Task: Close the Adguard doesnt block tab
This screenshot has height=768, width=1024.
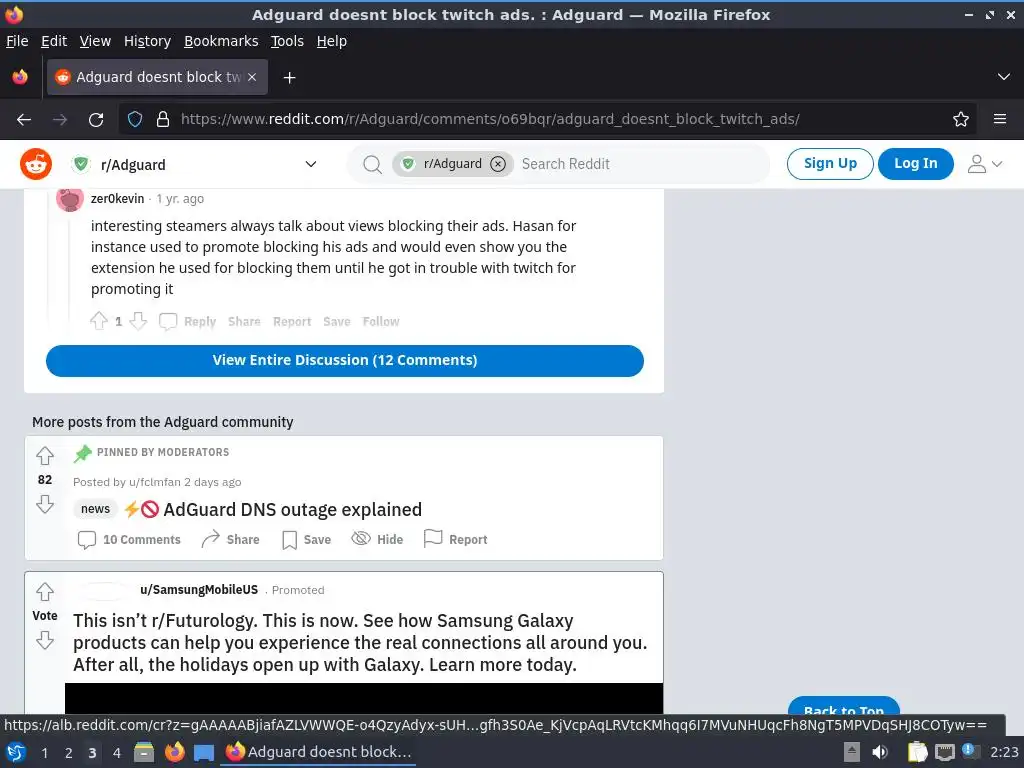Action: pos(252,77)
